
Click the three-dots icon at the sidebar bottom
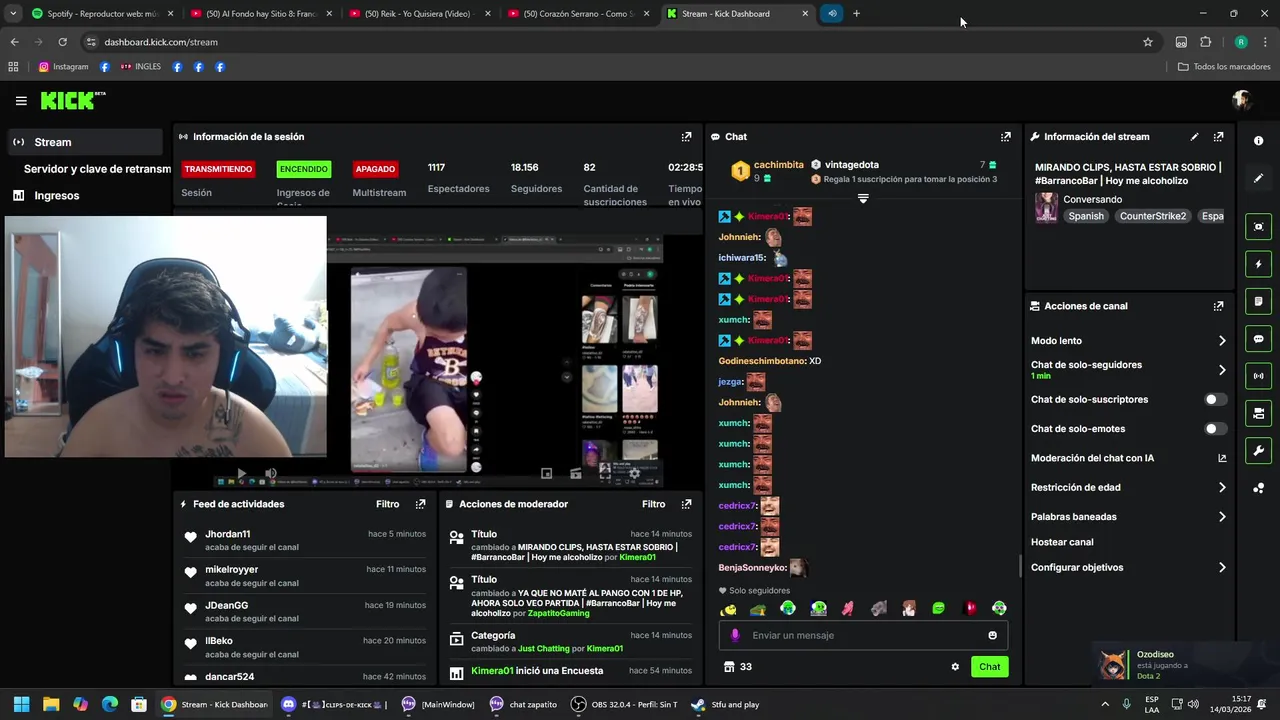coord(1258,488)
